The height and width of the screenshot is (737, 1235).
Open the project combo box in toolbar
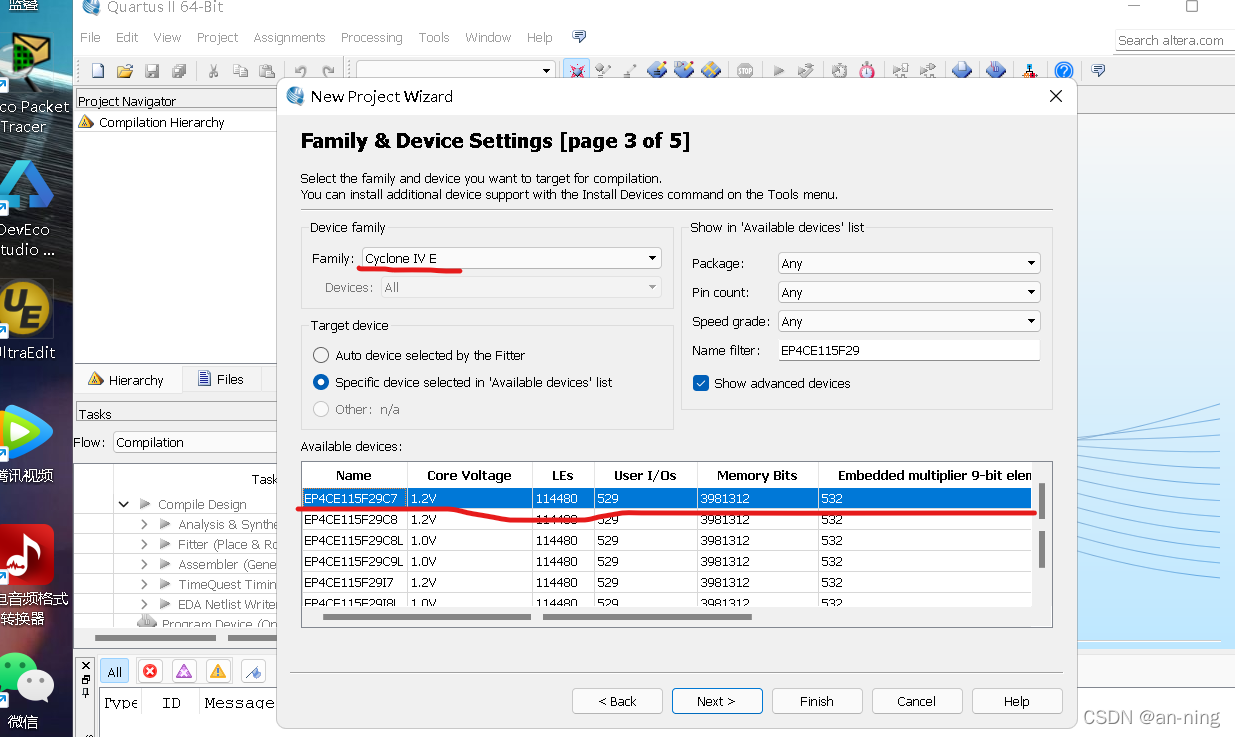pos(455,70)
